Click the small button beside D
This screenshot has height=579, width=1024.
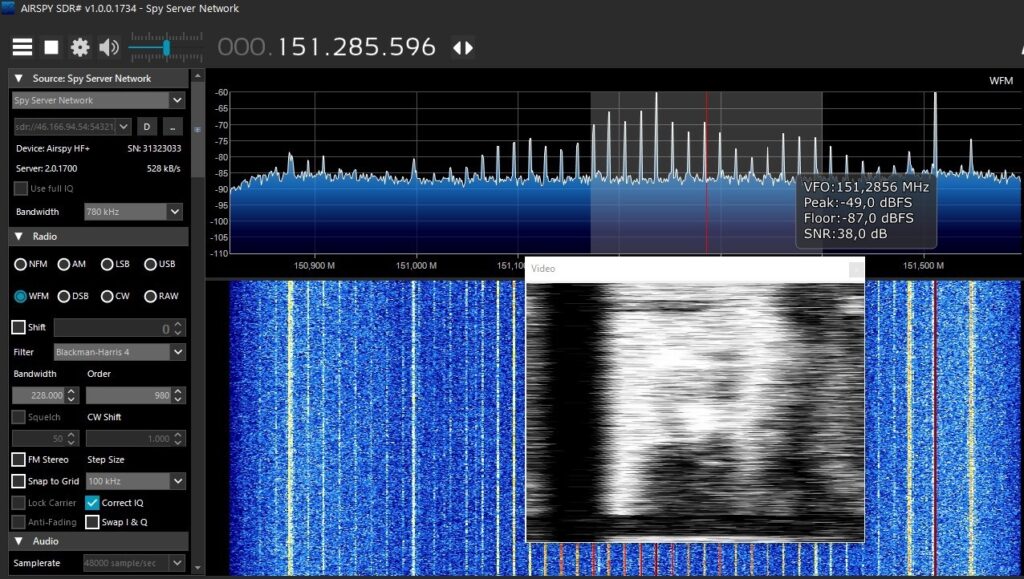point(172,127)
